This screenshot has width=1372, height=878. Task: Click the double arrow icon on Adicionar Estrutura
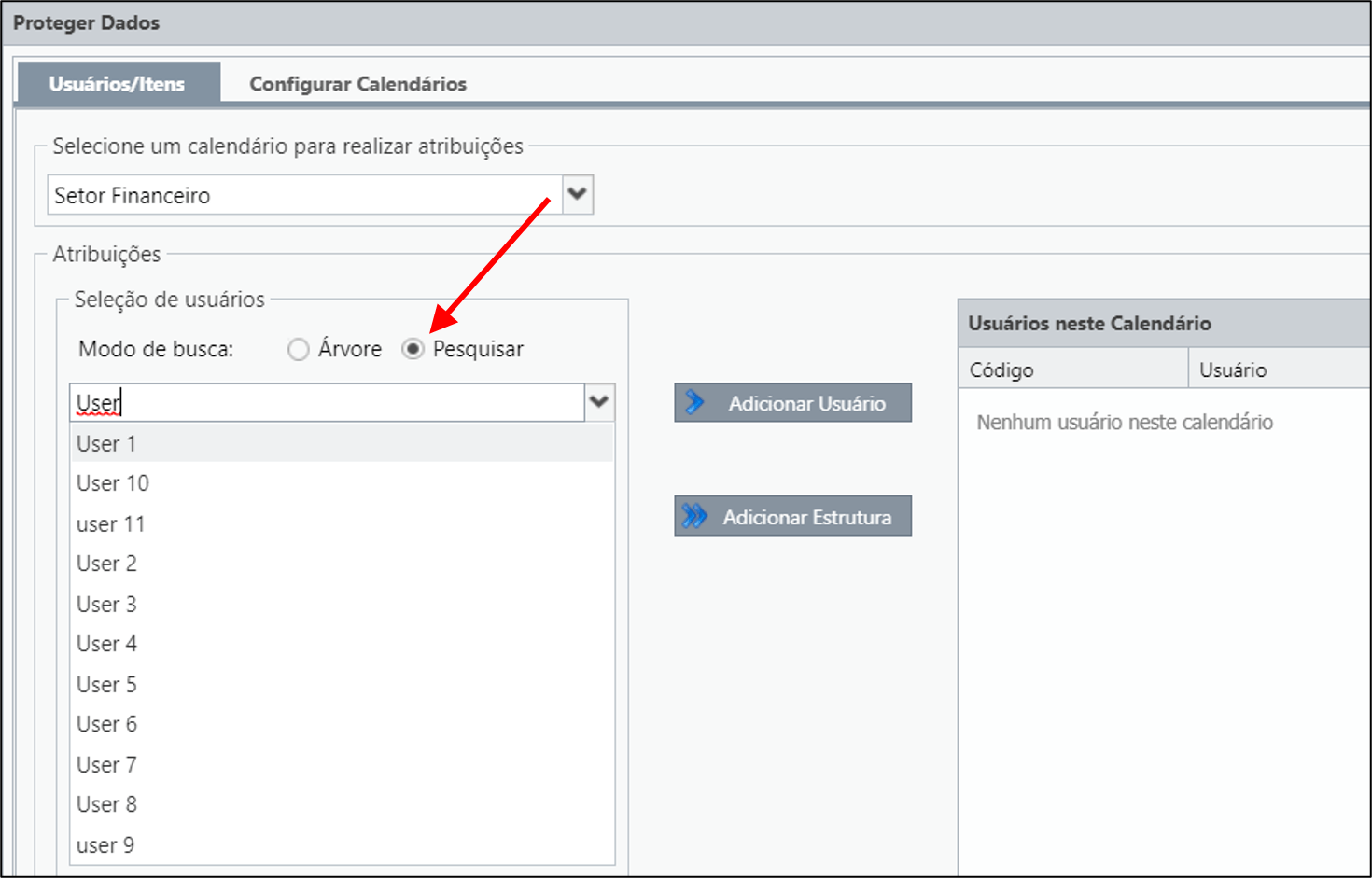(694, 516)
